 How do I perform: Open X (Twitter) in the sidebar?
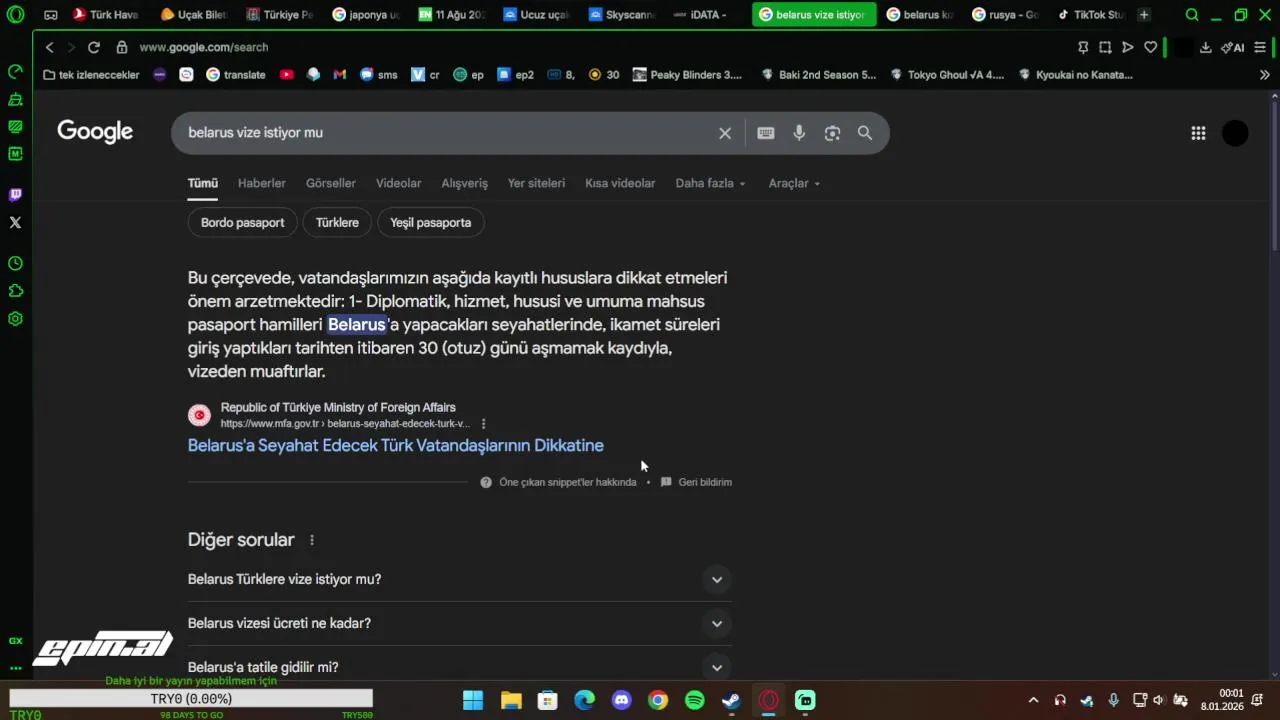click(15, 222)
